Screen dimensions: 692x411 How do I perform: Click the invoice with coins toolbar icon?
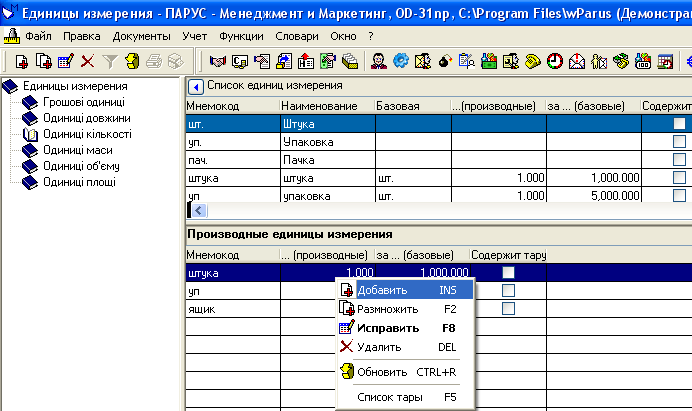click(x=240, y=61)
